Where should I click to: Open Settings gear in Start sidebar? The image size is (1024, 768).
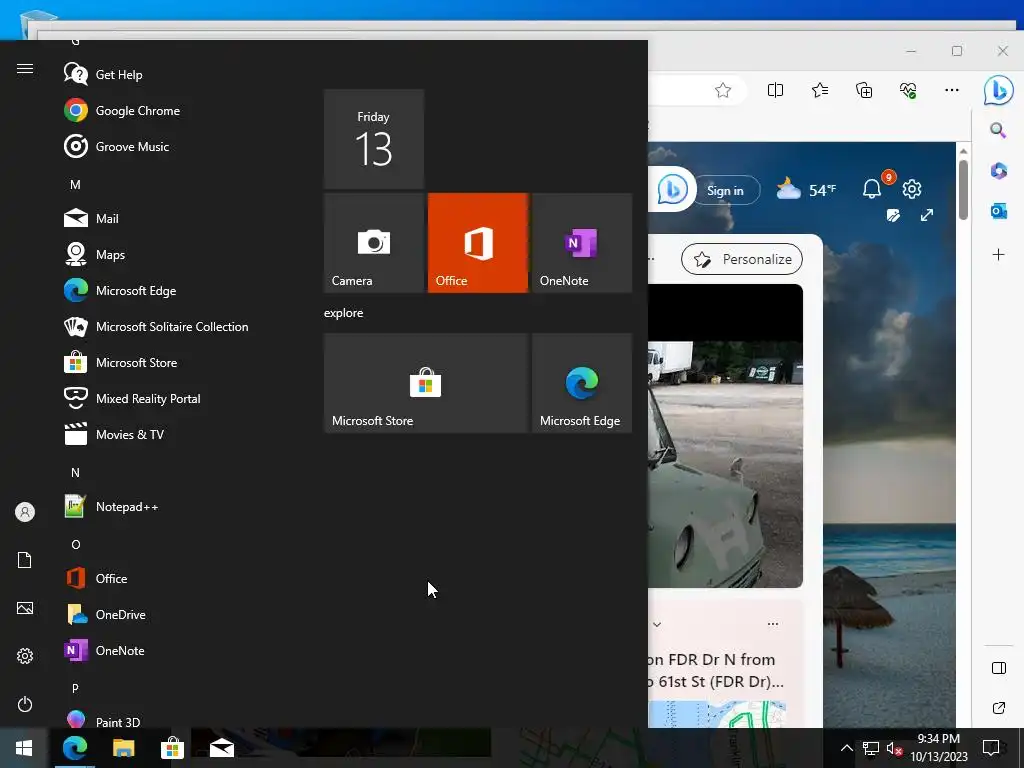click(25, 656)
